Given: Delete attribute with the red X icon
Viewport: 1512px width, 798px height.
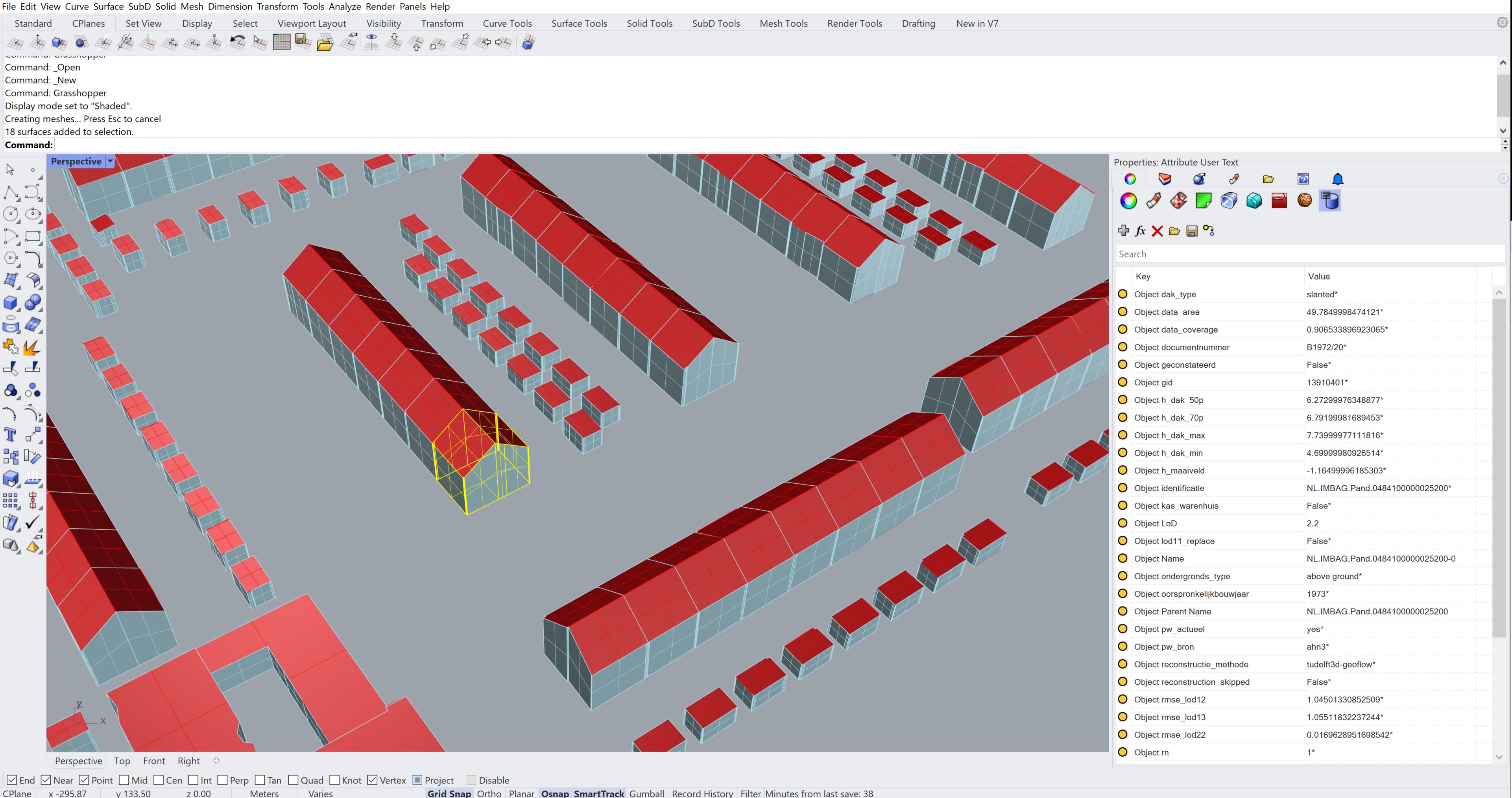Looking at the screenshot, I should point(1157,230).
